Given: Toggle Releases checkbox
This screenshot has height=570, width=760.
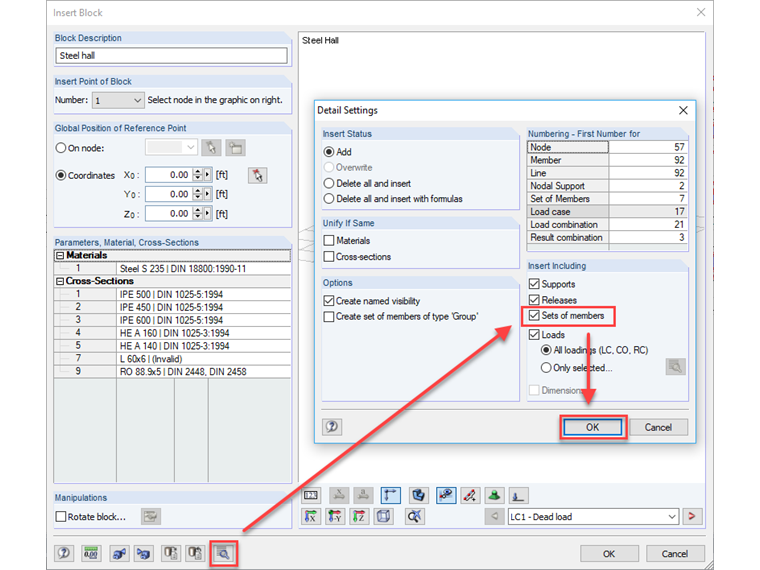Looking at the screenshot, I should point(534,300).
